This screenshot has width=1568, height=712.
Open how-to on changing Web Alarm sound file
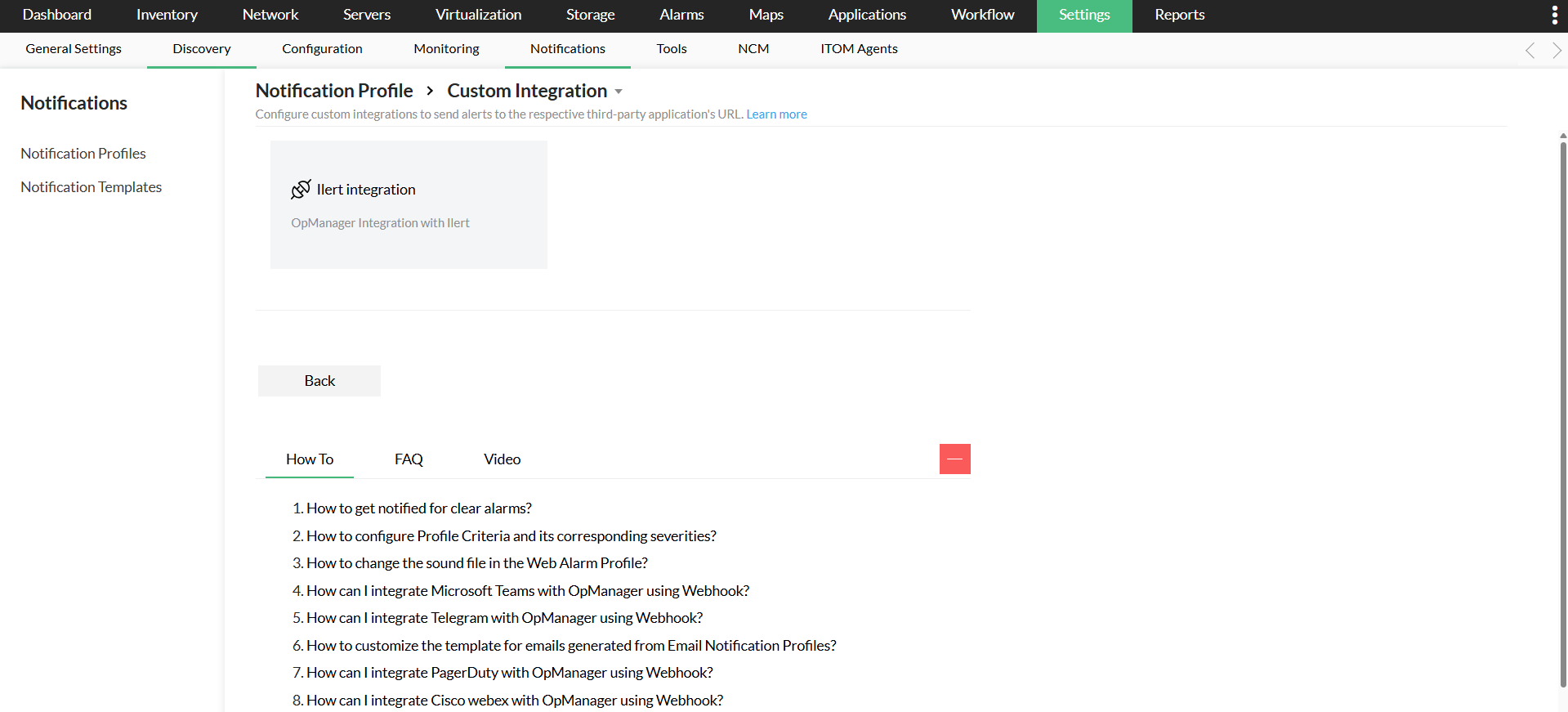477,563
